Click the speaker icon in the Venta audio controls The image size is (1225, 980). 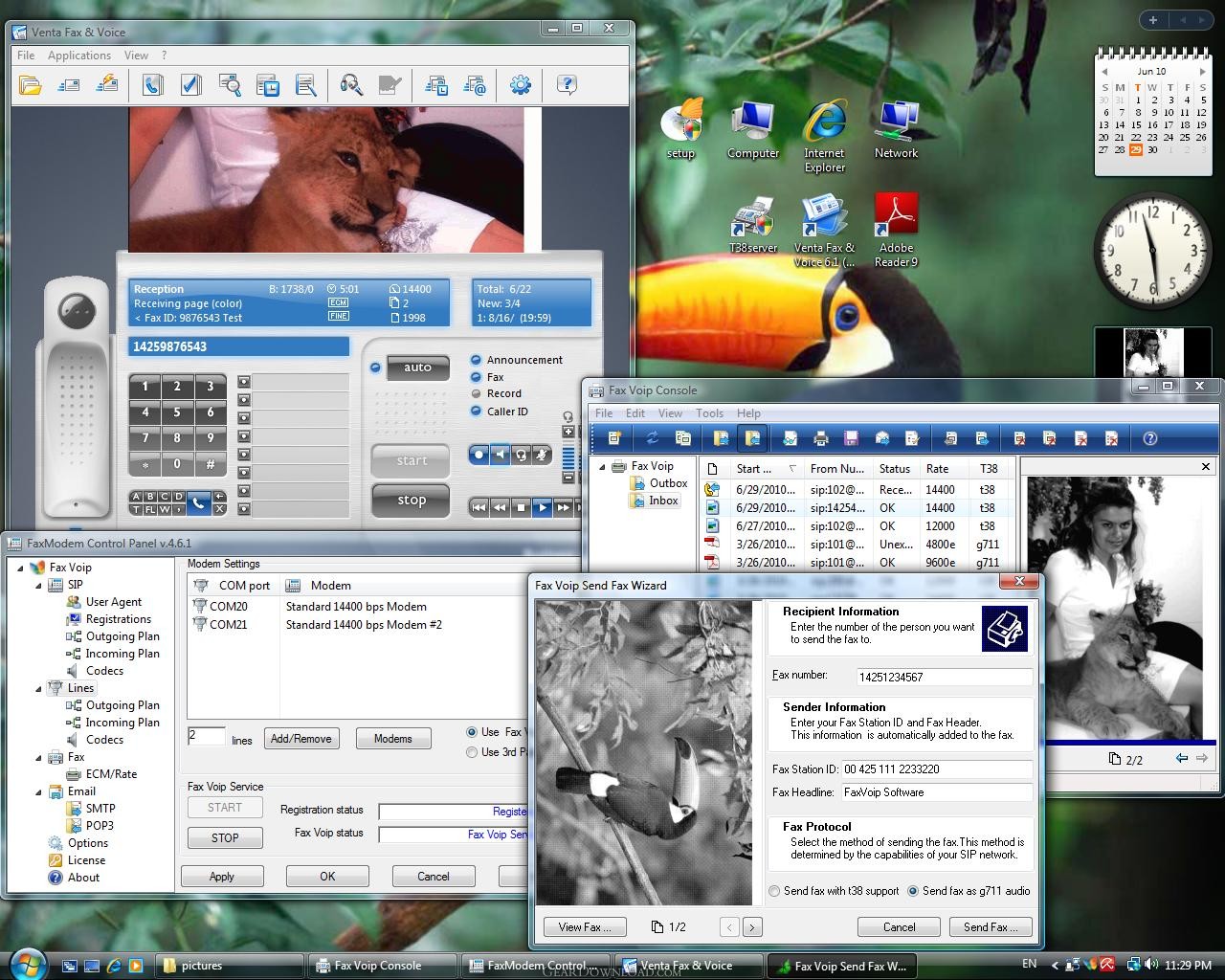(x=500, y=455)
